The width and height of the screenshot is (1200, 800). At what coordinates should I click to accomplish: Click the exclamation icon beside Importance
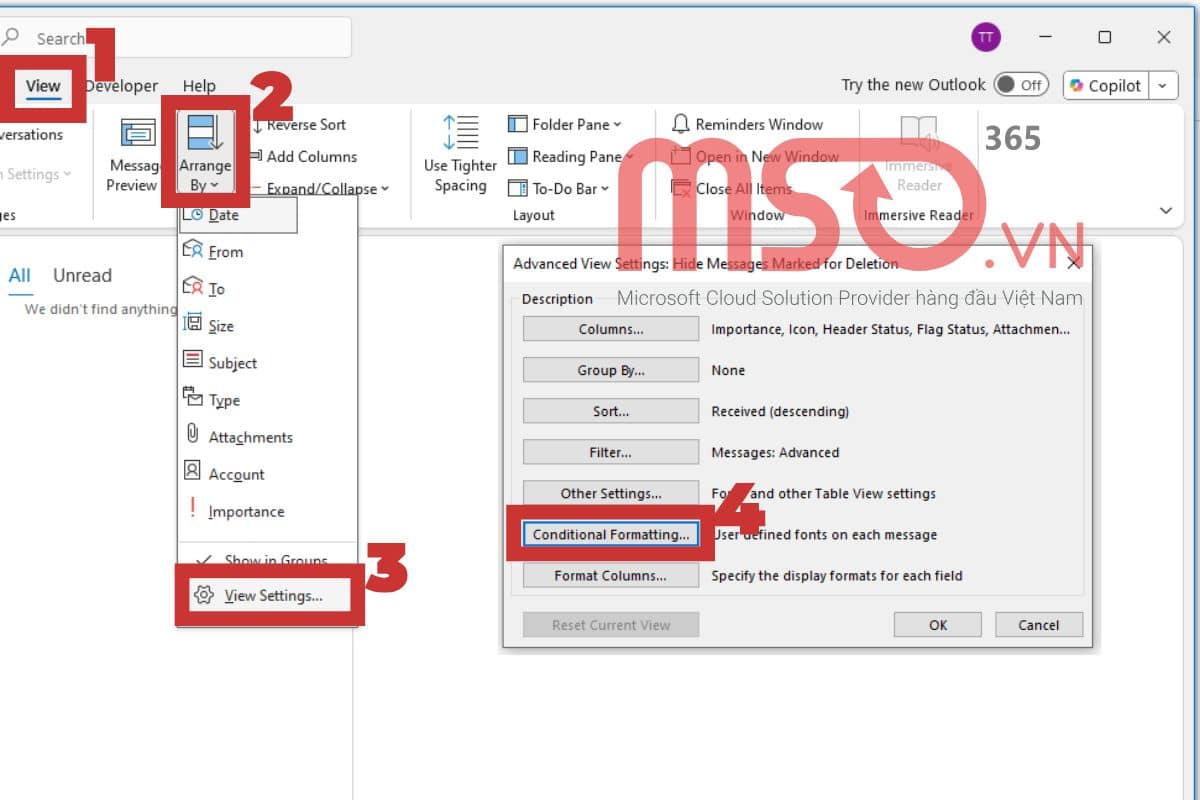[x=192, y=509]
